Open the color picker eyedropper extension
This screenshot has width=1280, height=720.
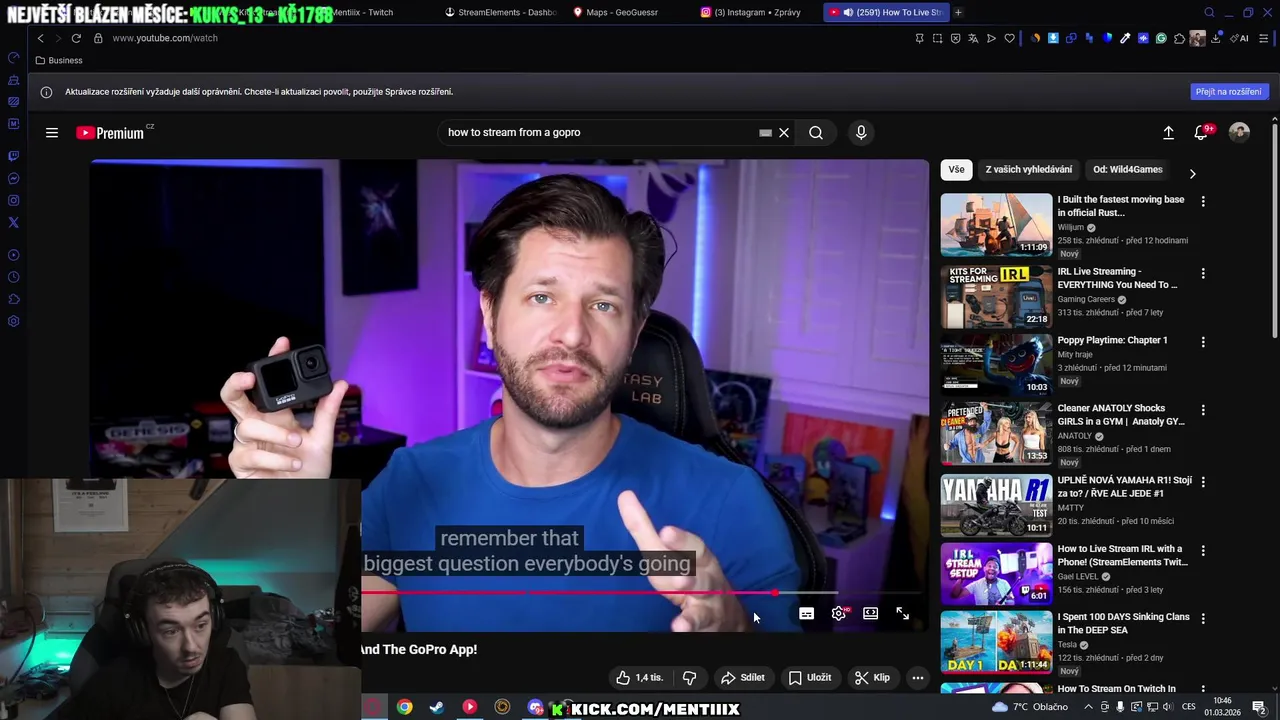(1125, 38)
